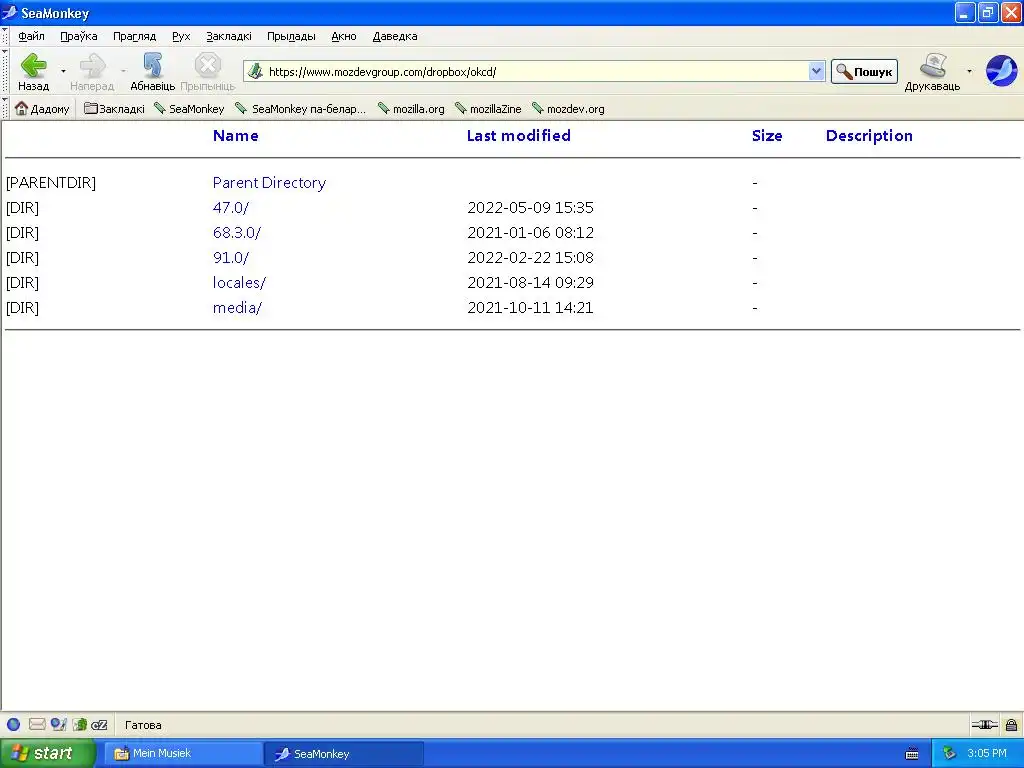Click the [PARENTDIR] label
This screenshot has height=768, width=1024.
(51, 183)
